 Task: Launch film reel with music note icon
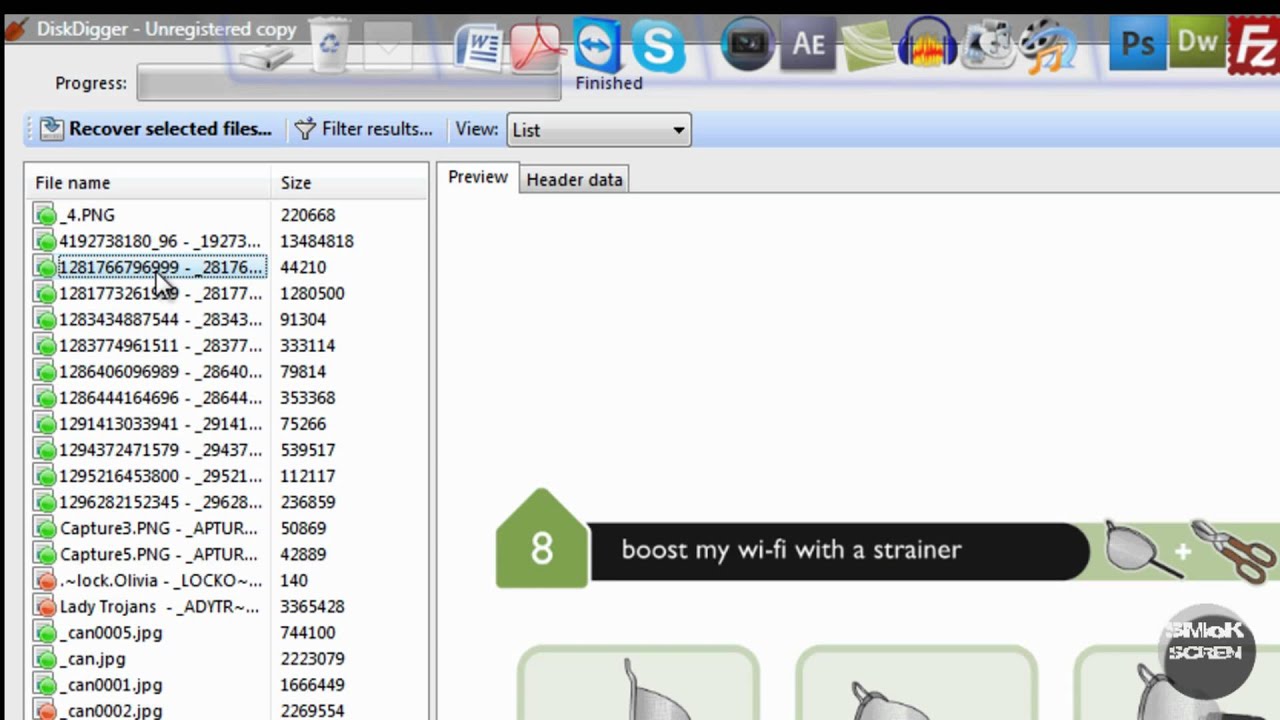pyautogui.click(x=1048, y=45)
